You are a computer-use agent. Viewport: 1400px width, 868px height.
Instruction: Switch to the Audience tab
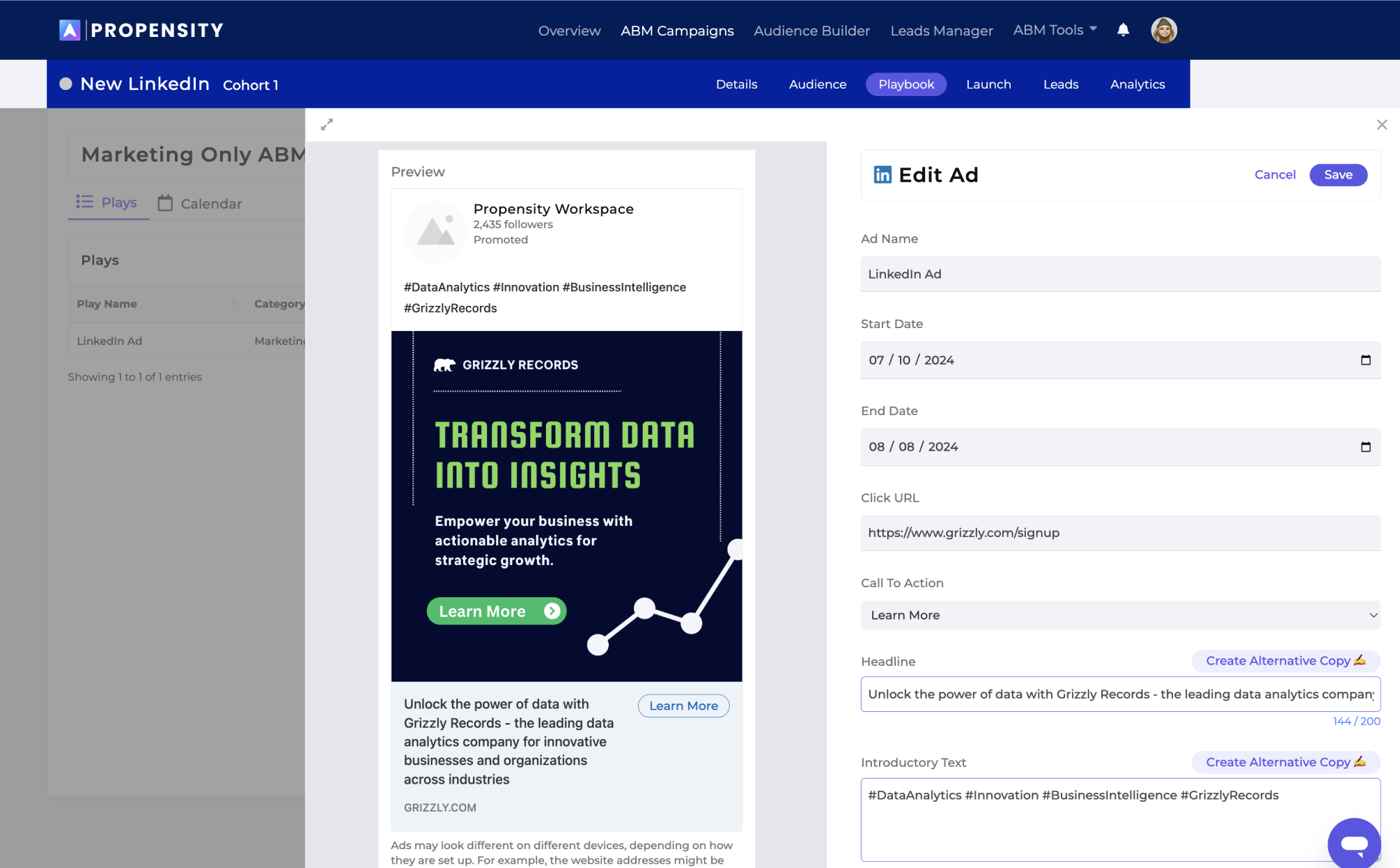818,84
